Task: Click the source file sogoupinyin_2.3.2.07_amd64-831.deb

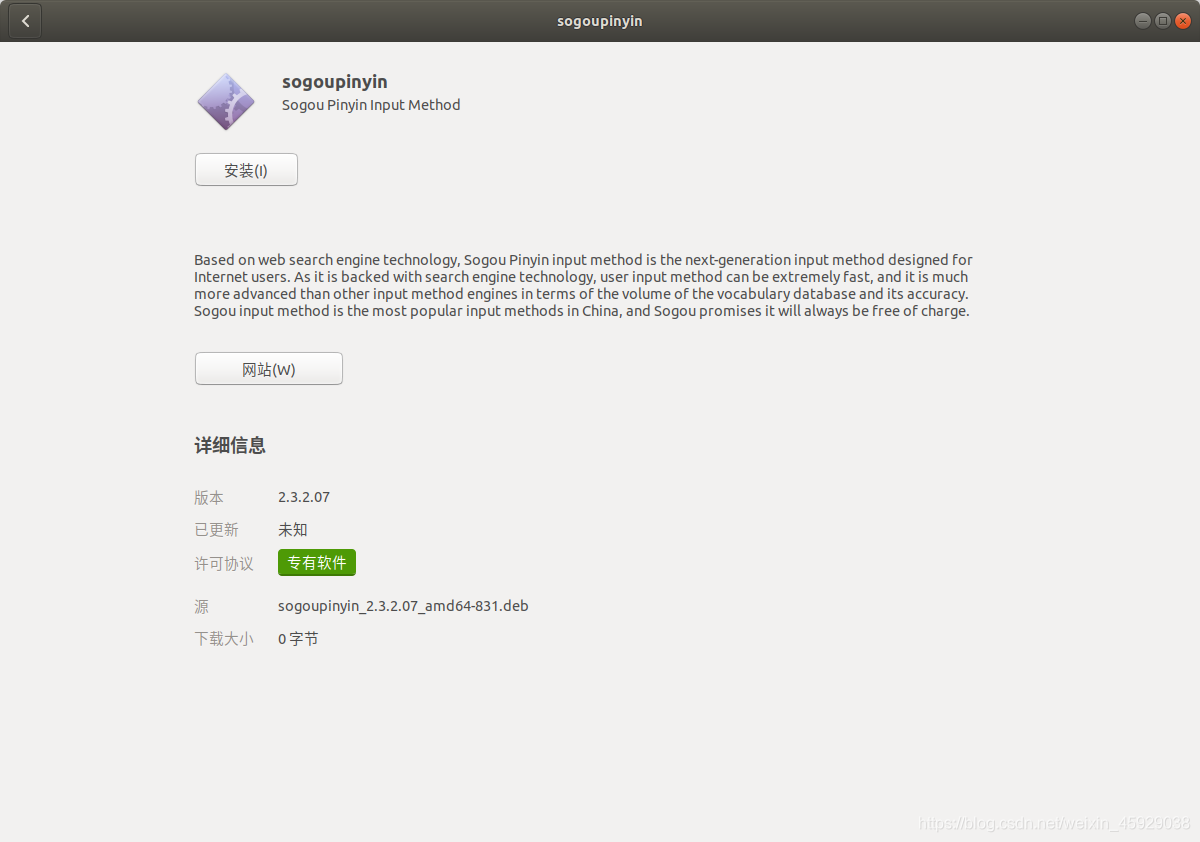Action: [x=403, y=606]
